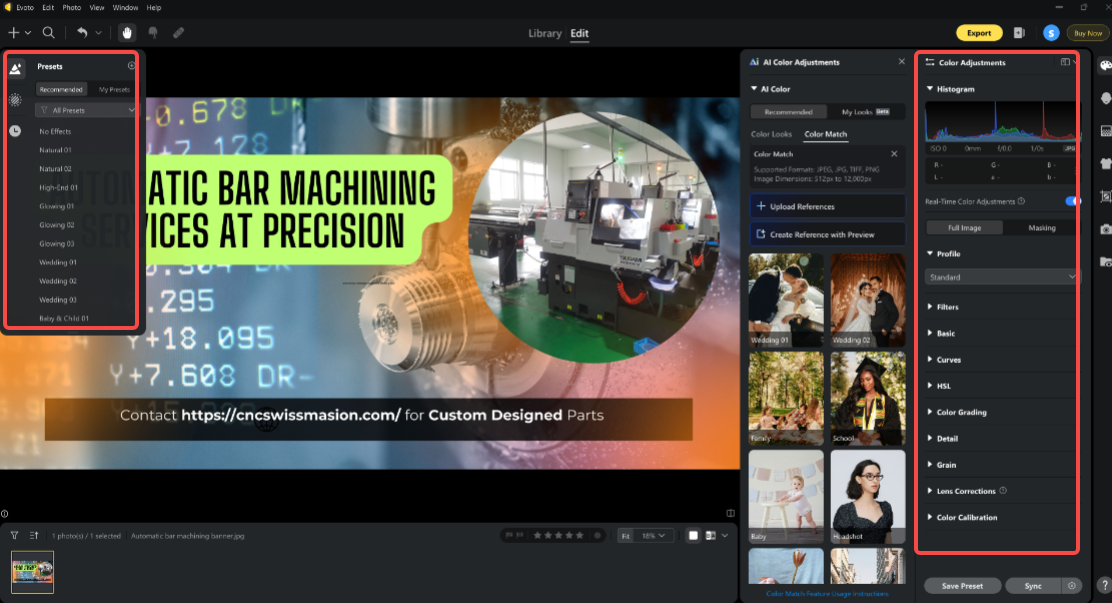
Task: Select Recommended in AI Color section
Action: point(789,112)
